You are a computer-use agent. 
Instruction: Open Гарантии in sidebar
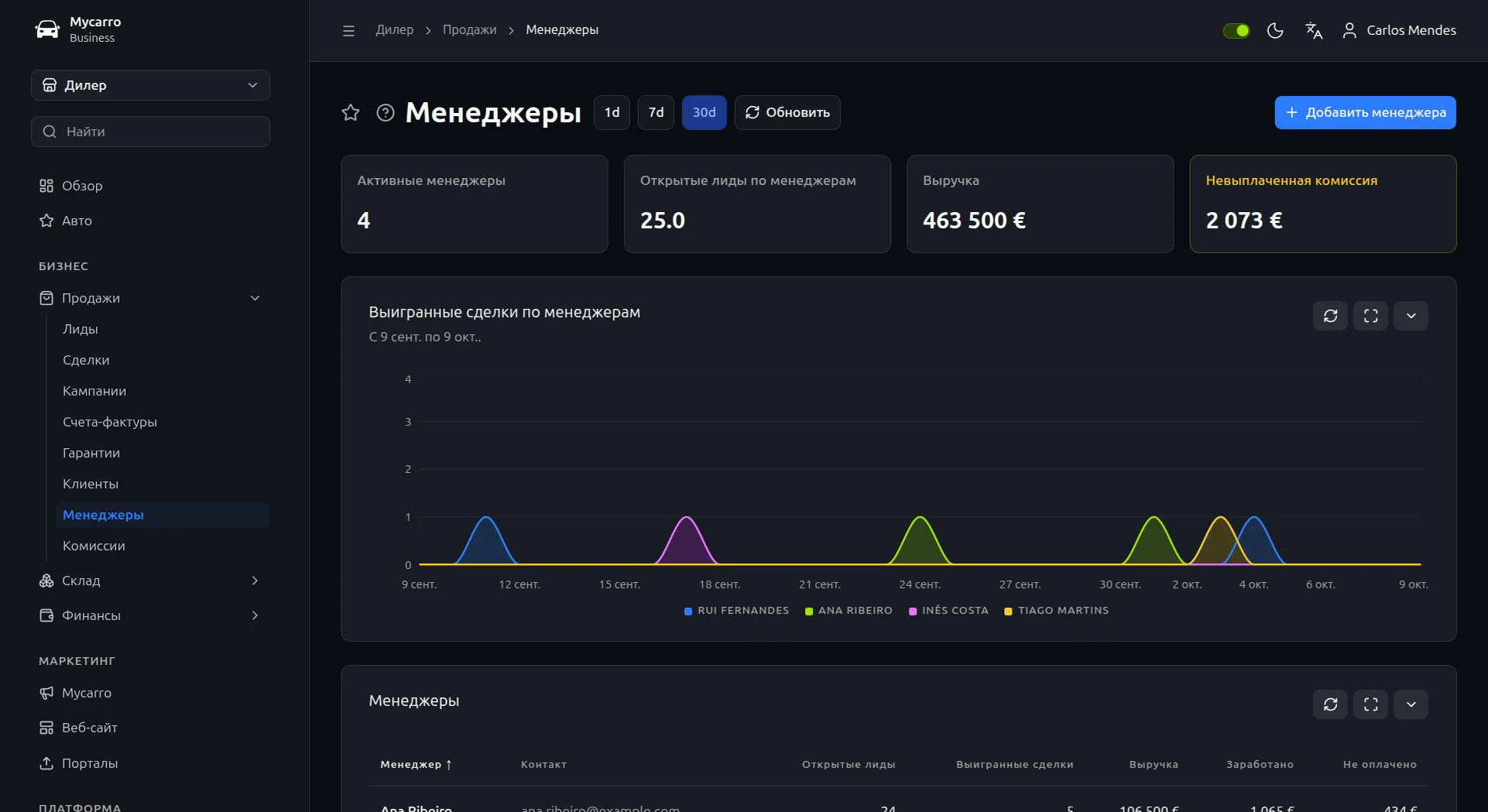pos(91,453)
